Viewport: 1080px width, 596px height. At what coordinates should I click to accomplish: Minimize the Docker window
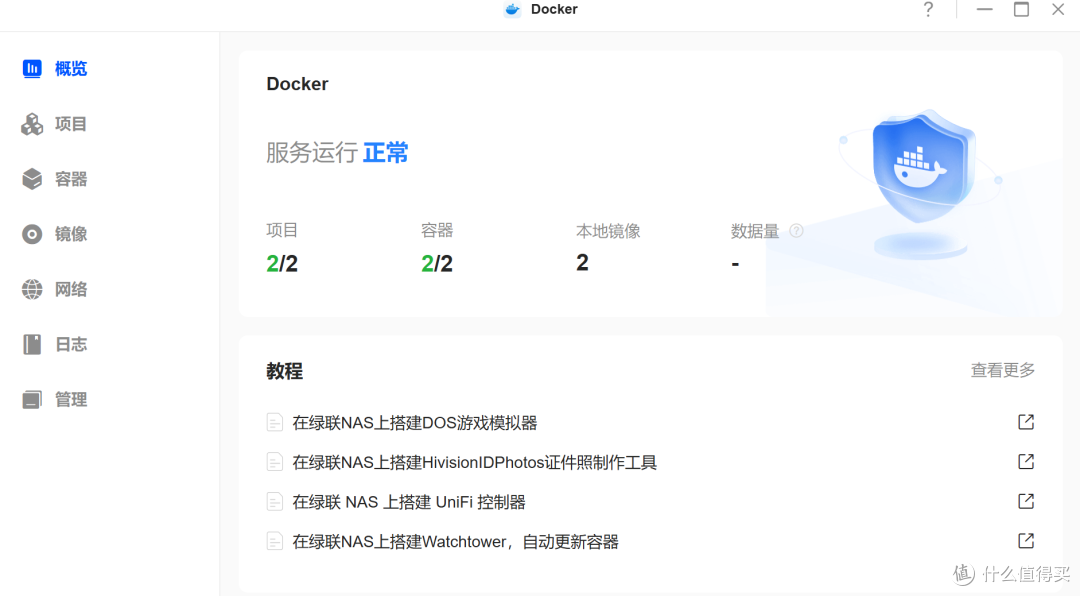click(x=984, y=10)
